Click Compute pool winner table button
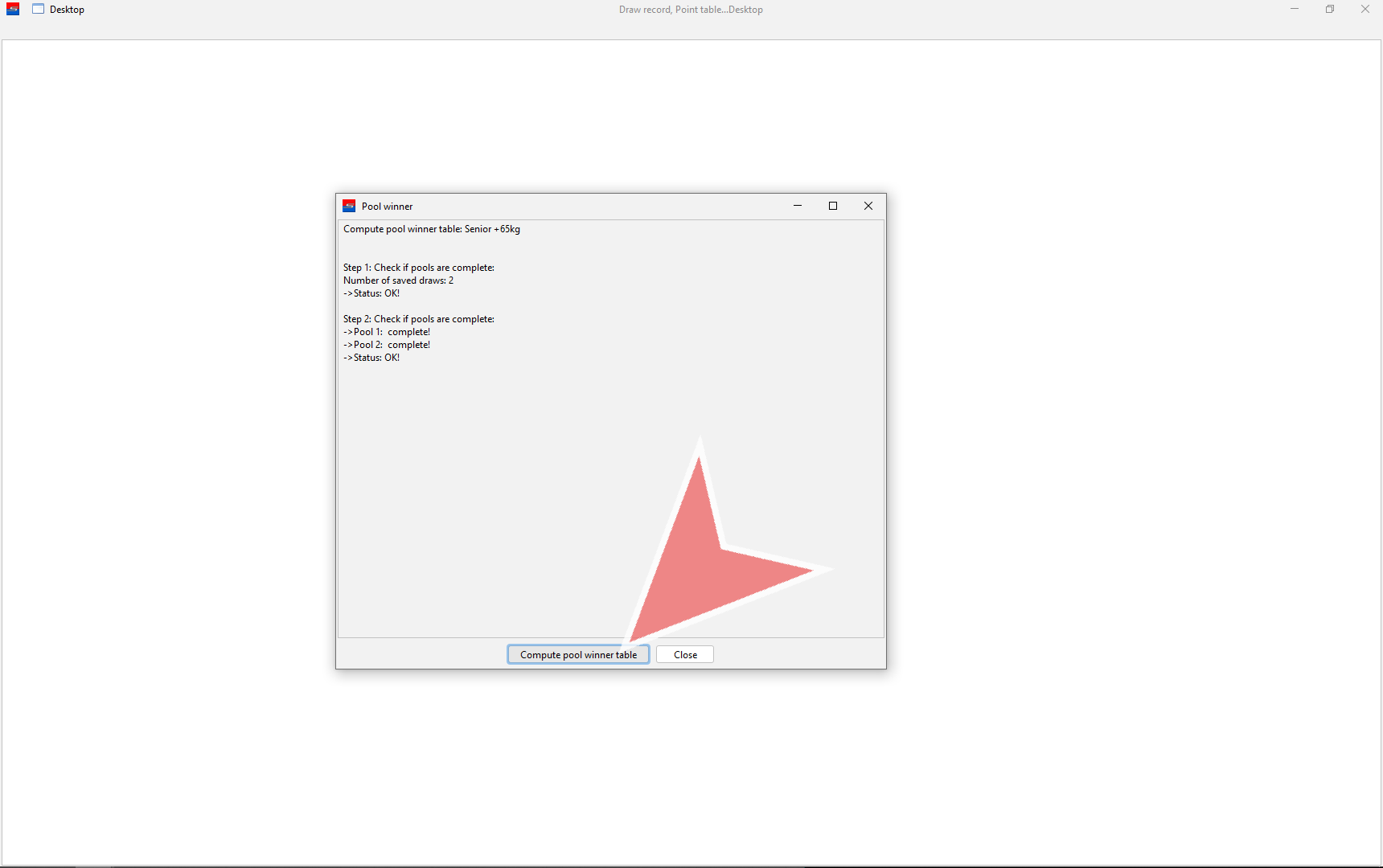Screen dimensions: 1383x868 [578, 654]
